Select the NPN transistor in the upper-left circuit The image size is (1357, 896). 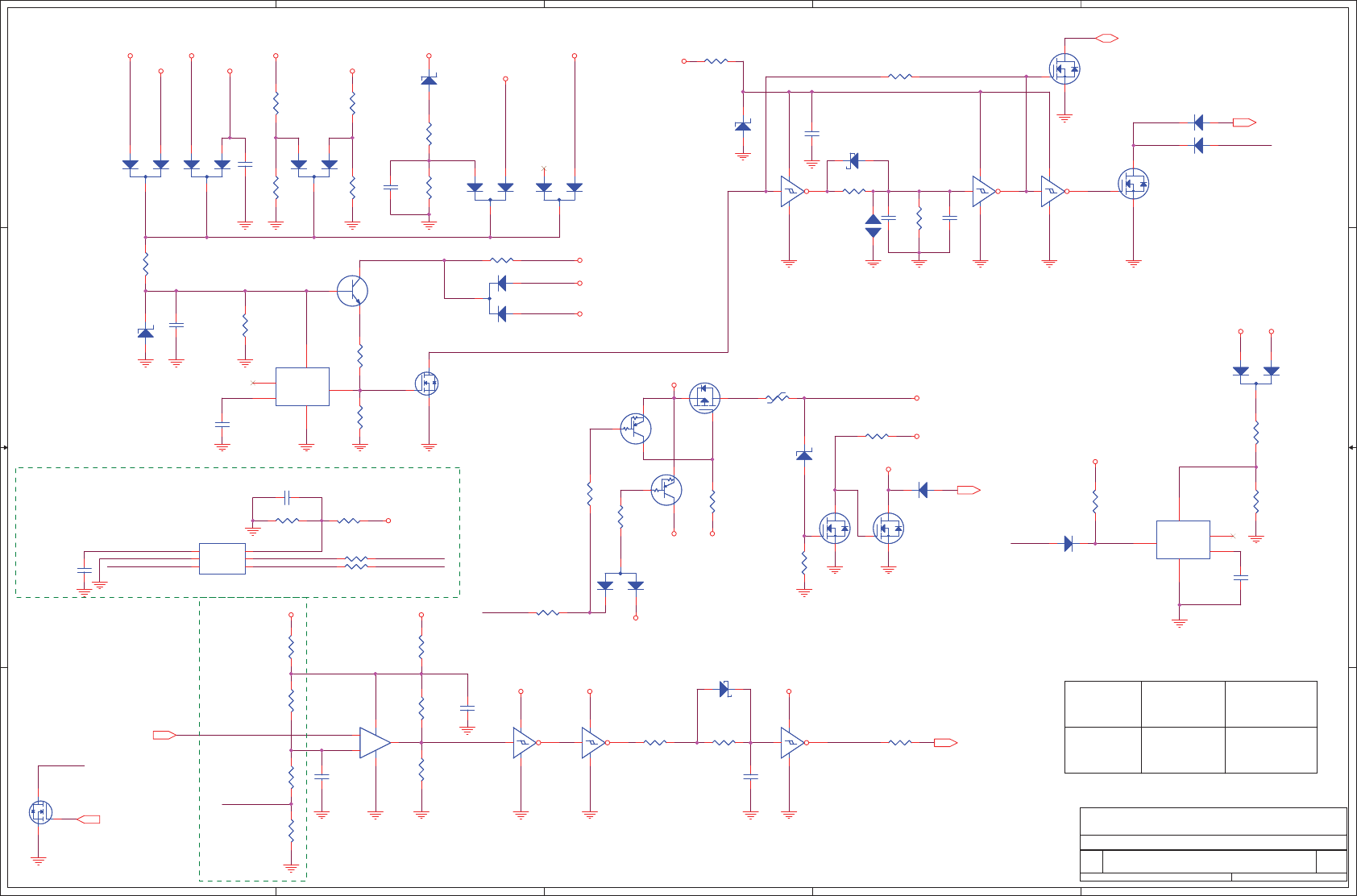tap(352, 291)
